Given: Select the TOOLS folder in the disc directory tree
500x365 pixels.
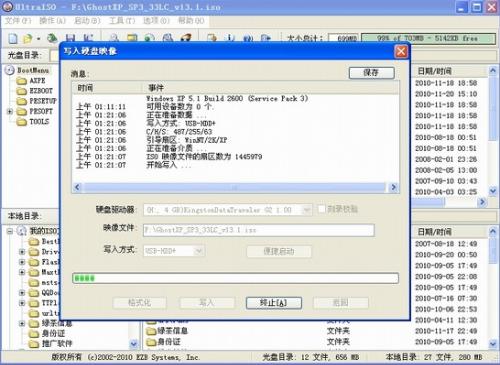Looking at the screenshot, I should point(39,122).
